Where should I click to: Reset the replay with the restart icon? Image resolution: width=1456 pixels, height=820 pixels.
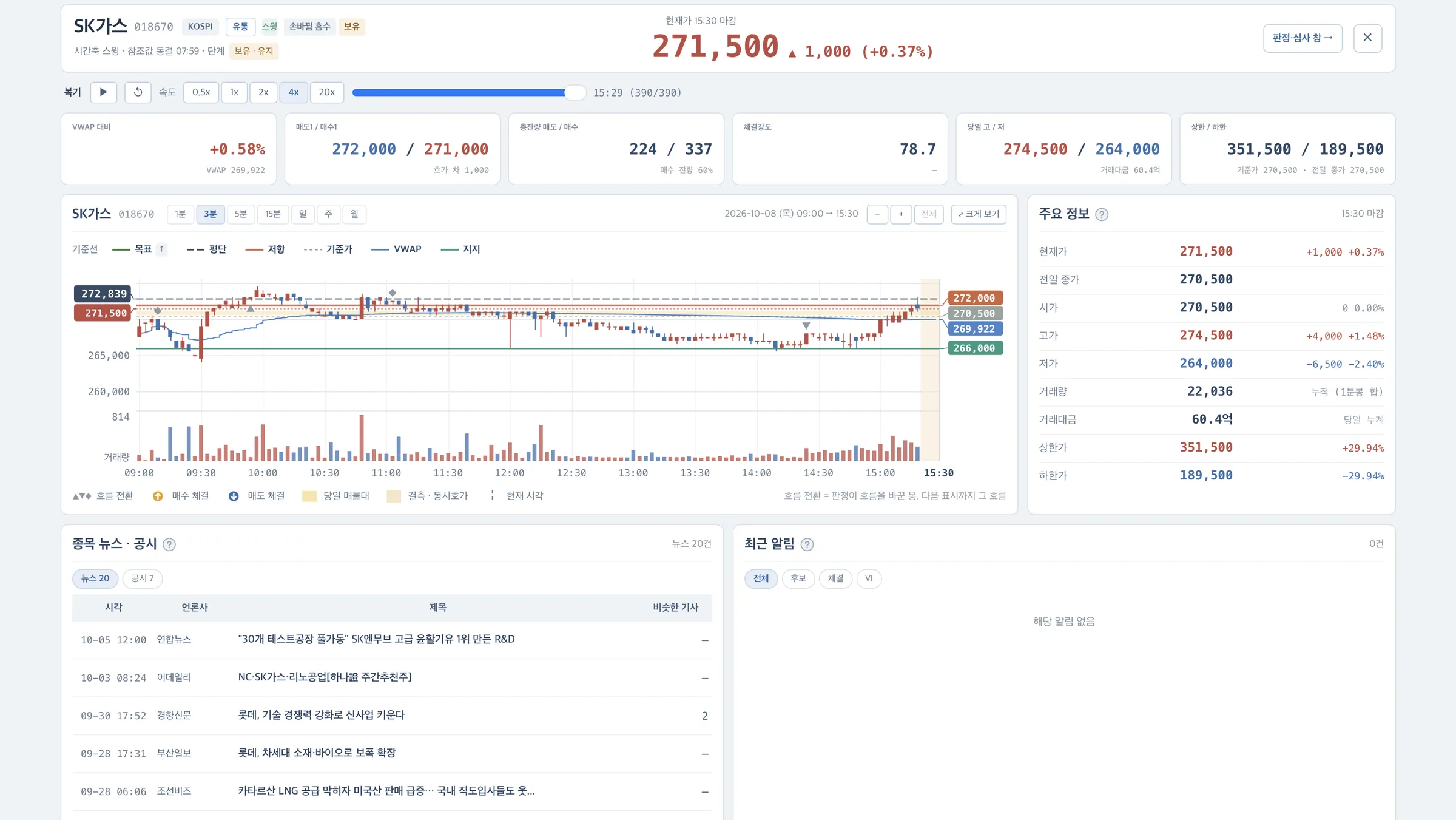[138, 92]
